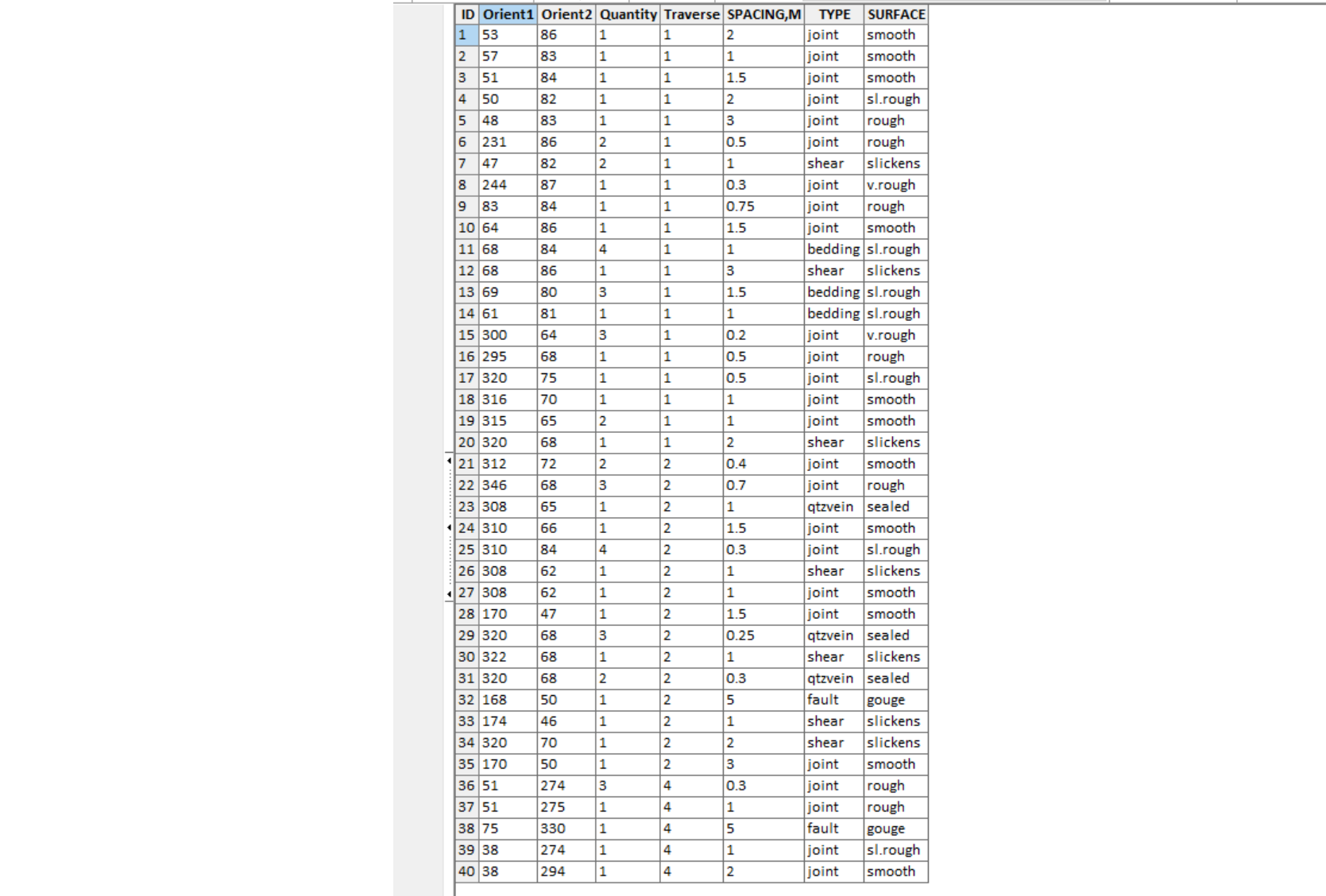Screen dimensions: 1326x896
Task: Select Quantity cell 4 in row 11
Action: (628, 249)
